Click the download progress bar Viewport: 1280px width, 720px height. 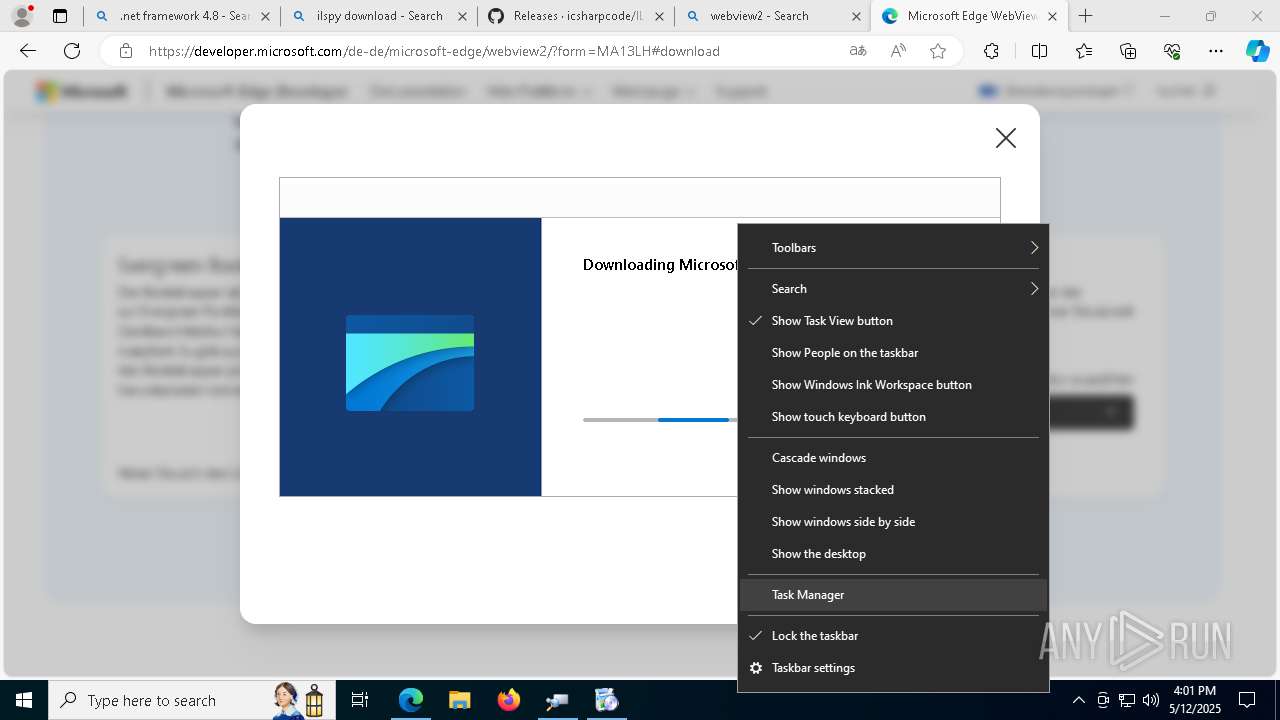pos(660,420)
